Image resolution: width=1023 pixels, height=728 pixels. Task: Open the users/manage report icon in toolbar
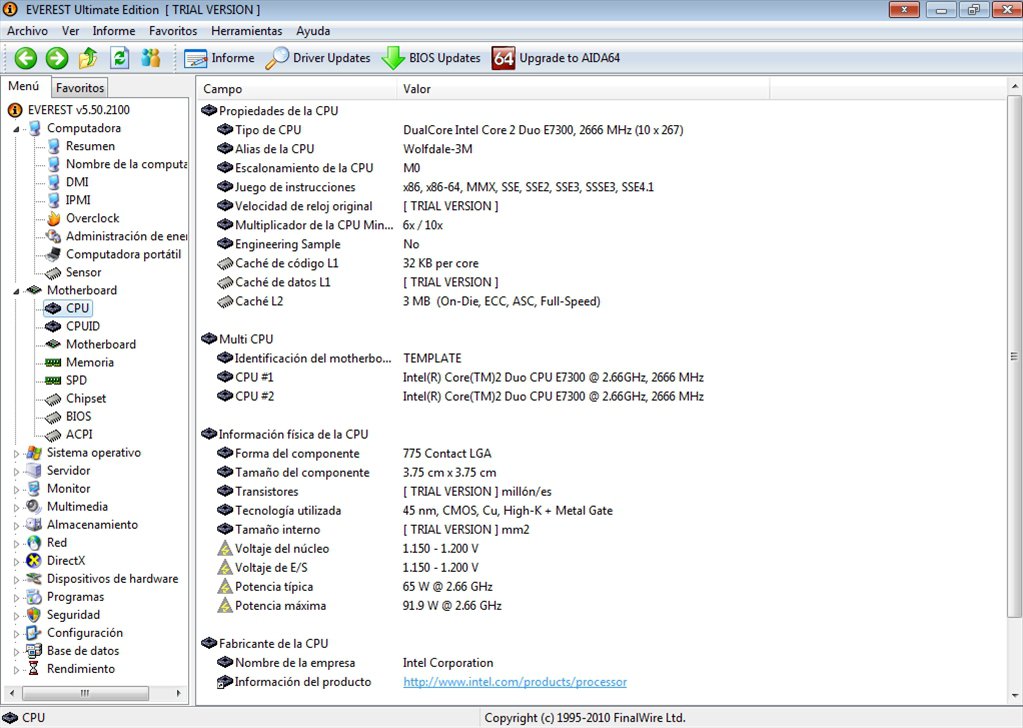[x=151, y=58]
